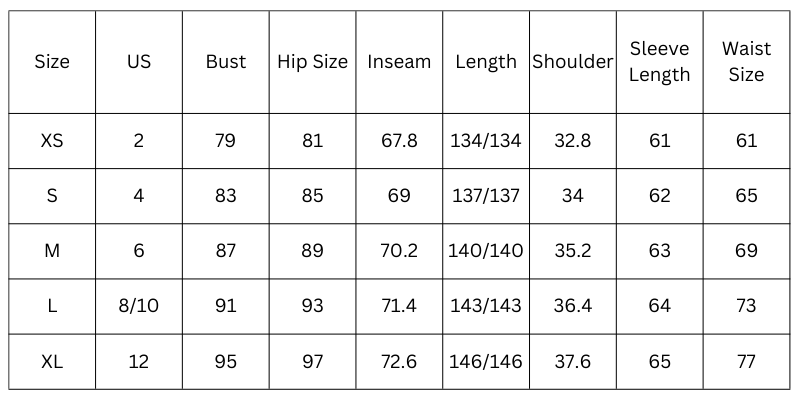The image size is (800, 400).
Task: Click the 146/146 length cell
Action: point(485,362)
